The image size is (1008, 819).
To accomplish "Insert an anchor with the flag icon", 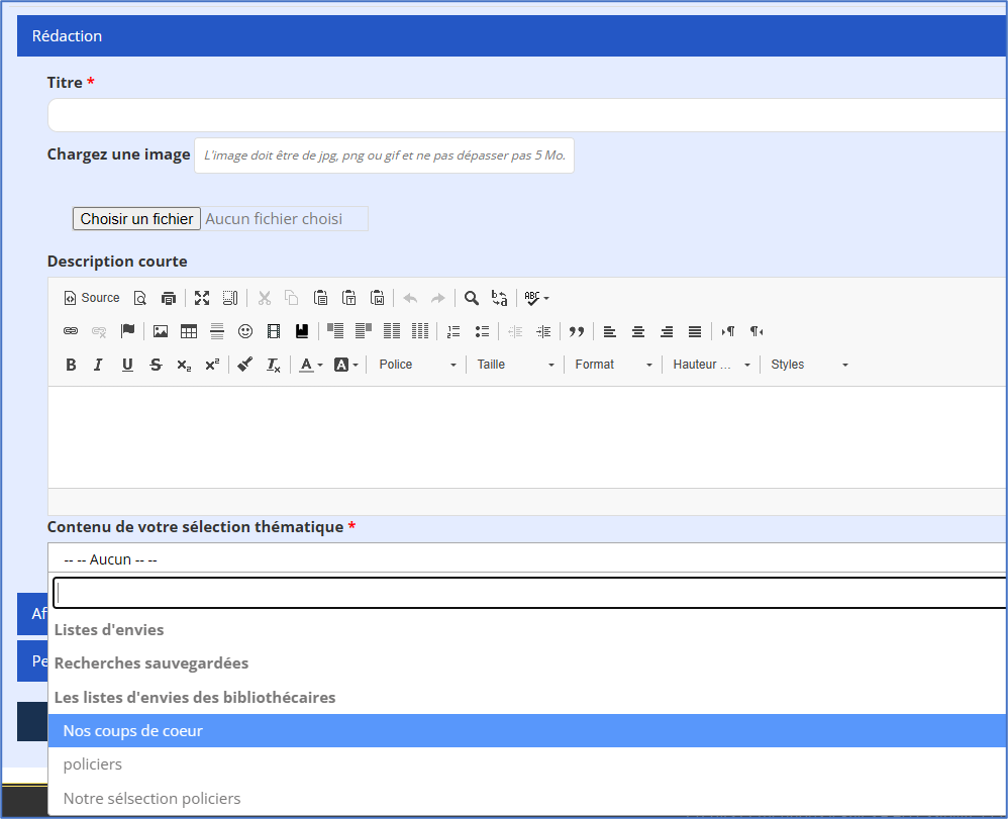I will (127, 331).
